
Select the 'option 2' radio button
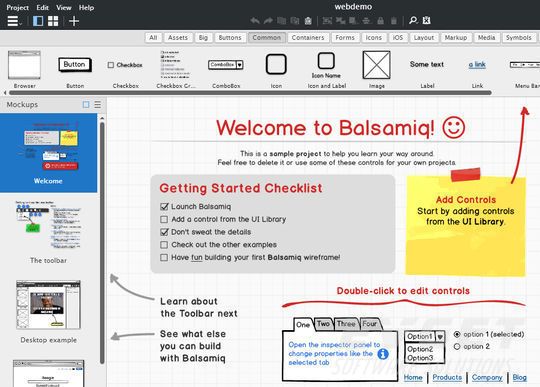(x=457, y=347)
